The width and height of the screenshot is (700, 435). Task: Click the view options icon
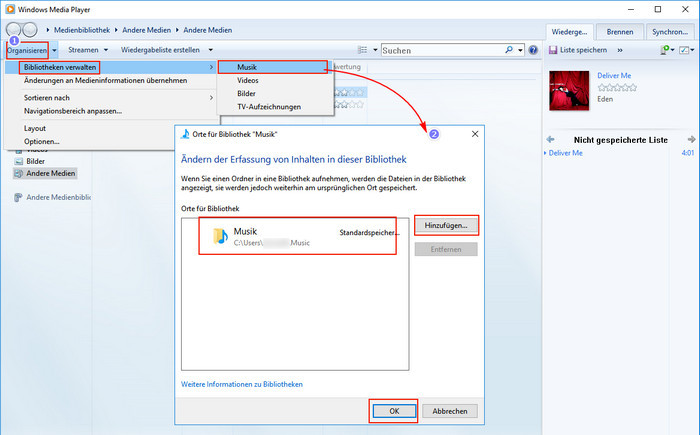pos(362,50)
